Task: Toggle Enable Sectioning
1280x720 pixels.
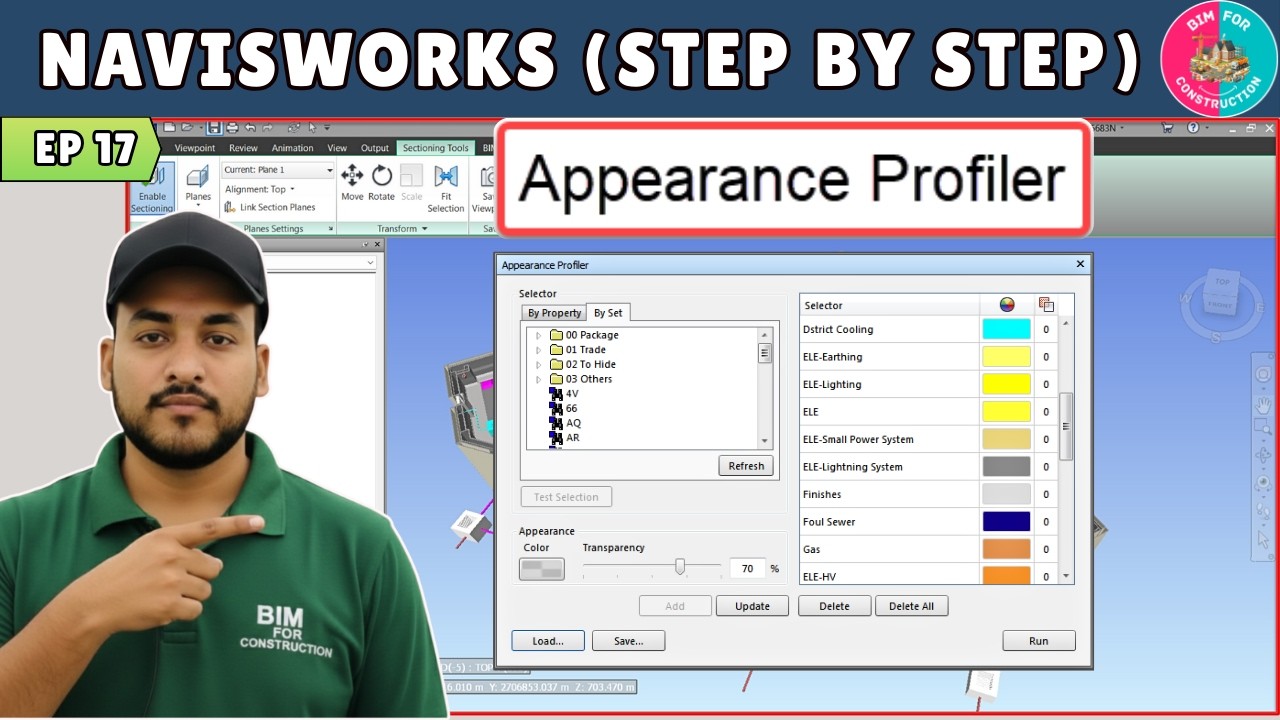Action: (152, 188)
